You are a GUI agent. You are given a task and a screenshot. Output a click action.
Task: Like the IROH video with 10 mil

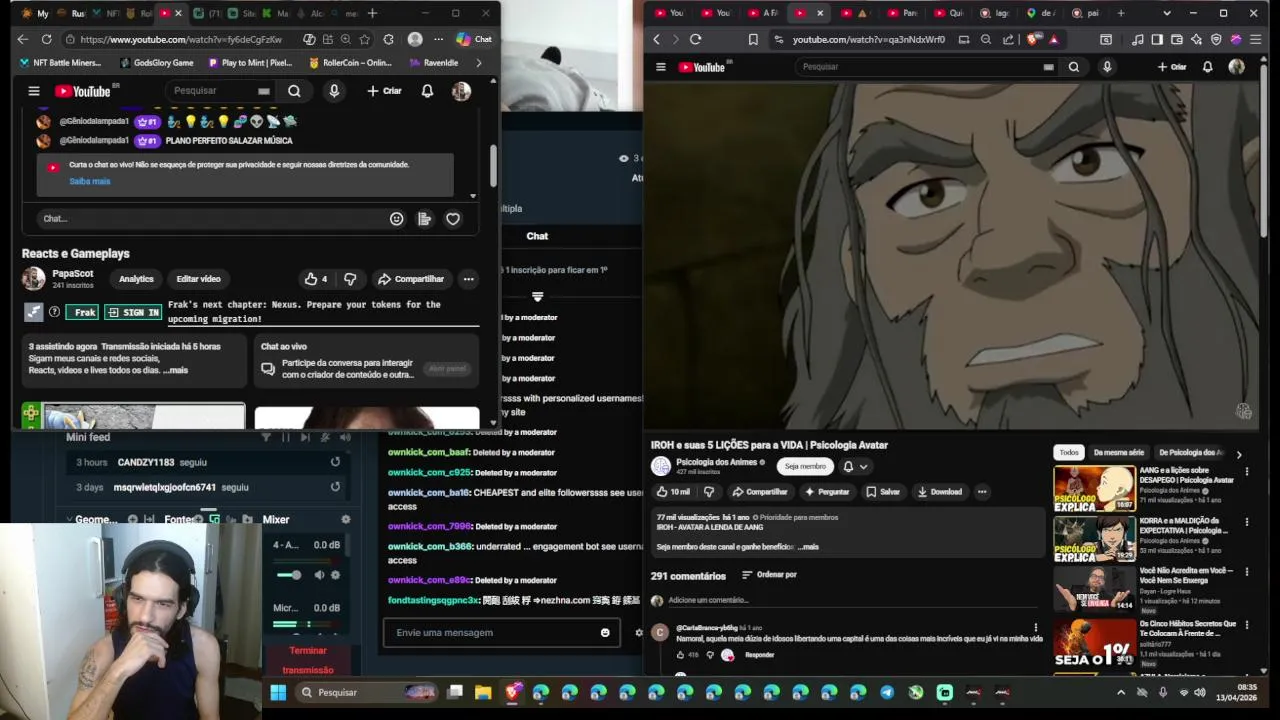point(673,492)
